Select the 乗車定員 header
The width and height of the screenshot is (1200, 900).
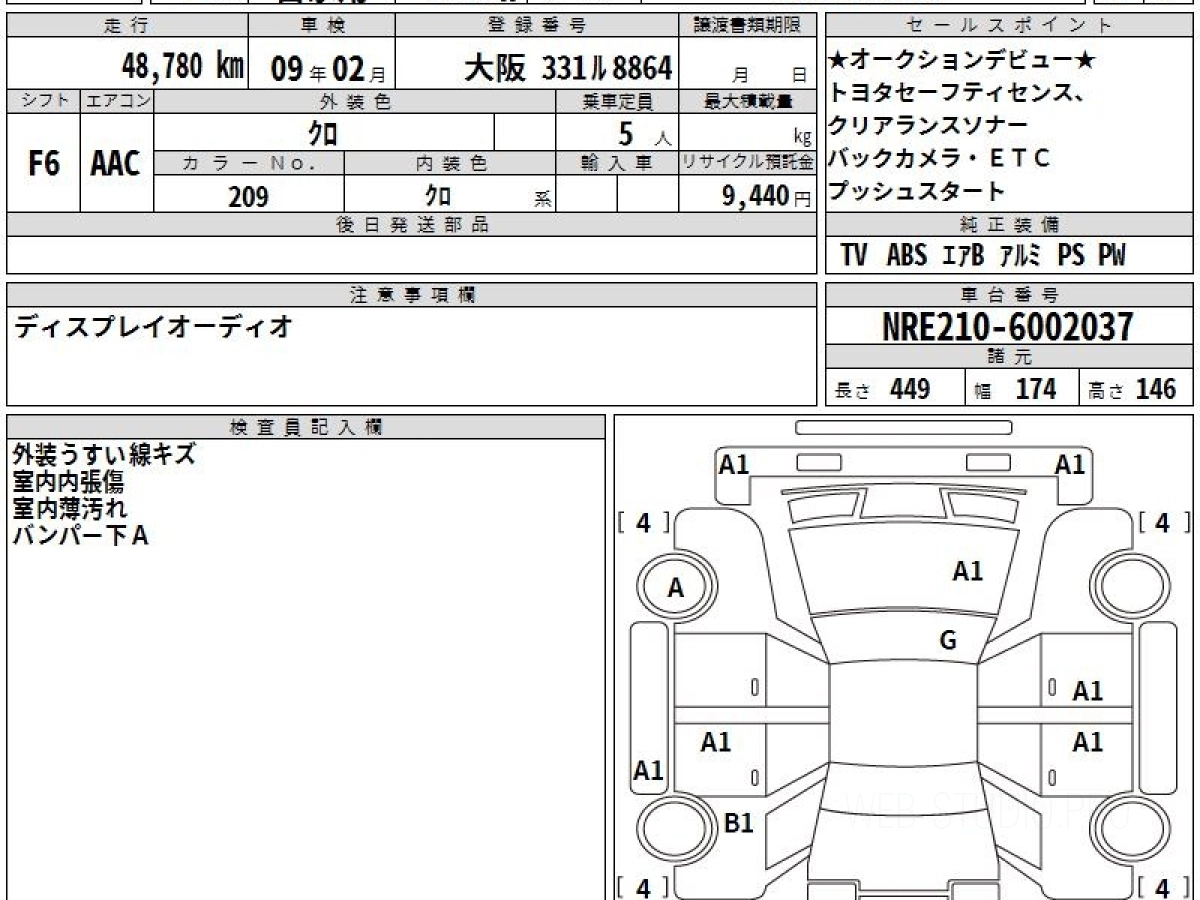point(617,101)
